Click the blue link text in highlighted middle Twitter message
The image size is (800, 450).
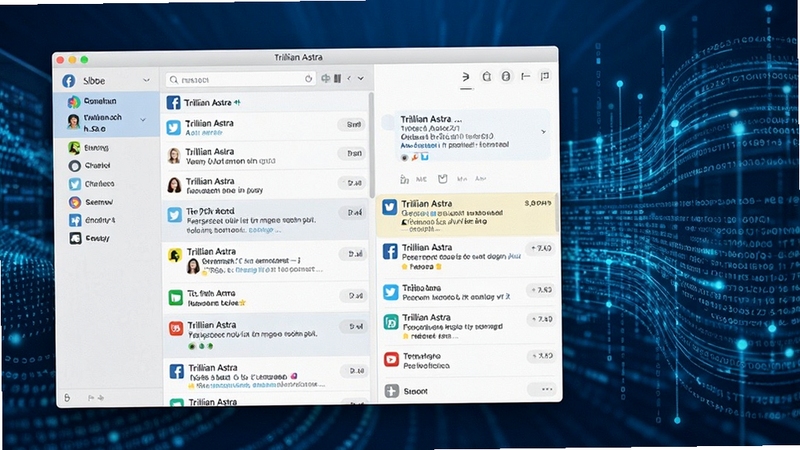tap(263, 230)
